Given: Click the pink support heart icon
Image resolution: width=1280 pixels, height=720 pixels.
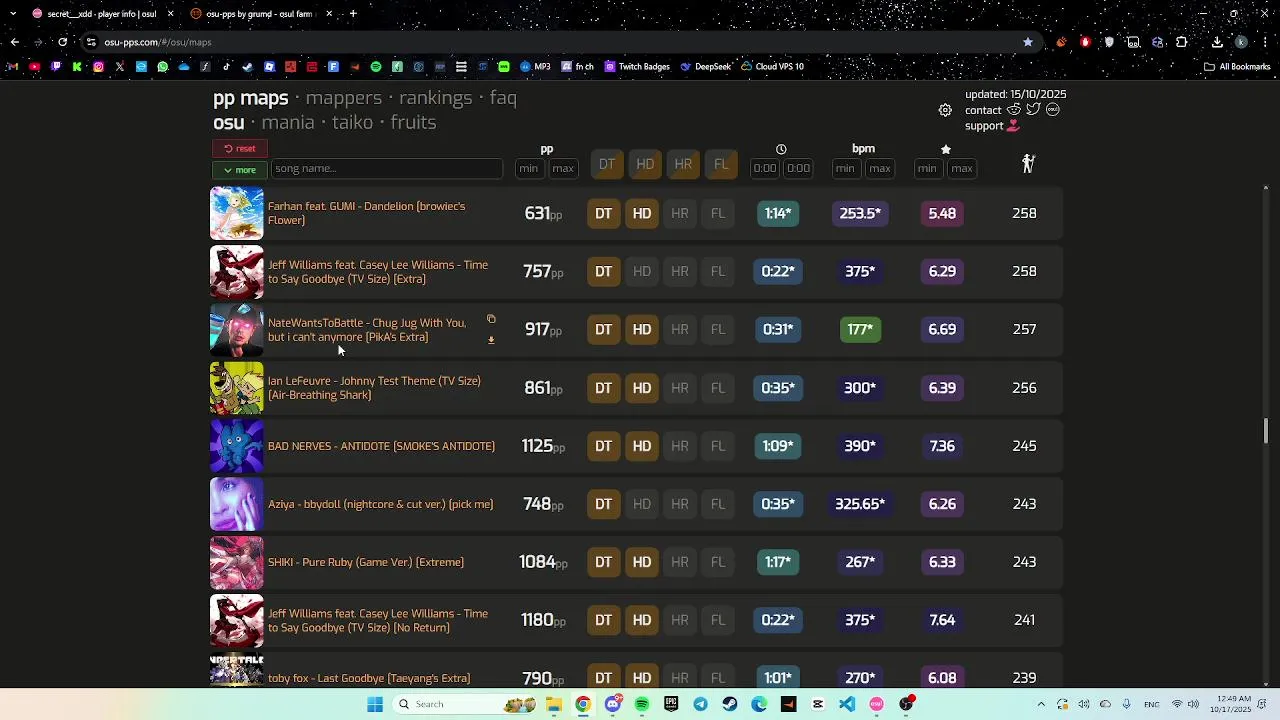Looking at the screenshot, I should tap(1013, 126).
